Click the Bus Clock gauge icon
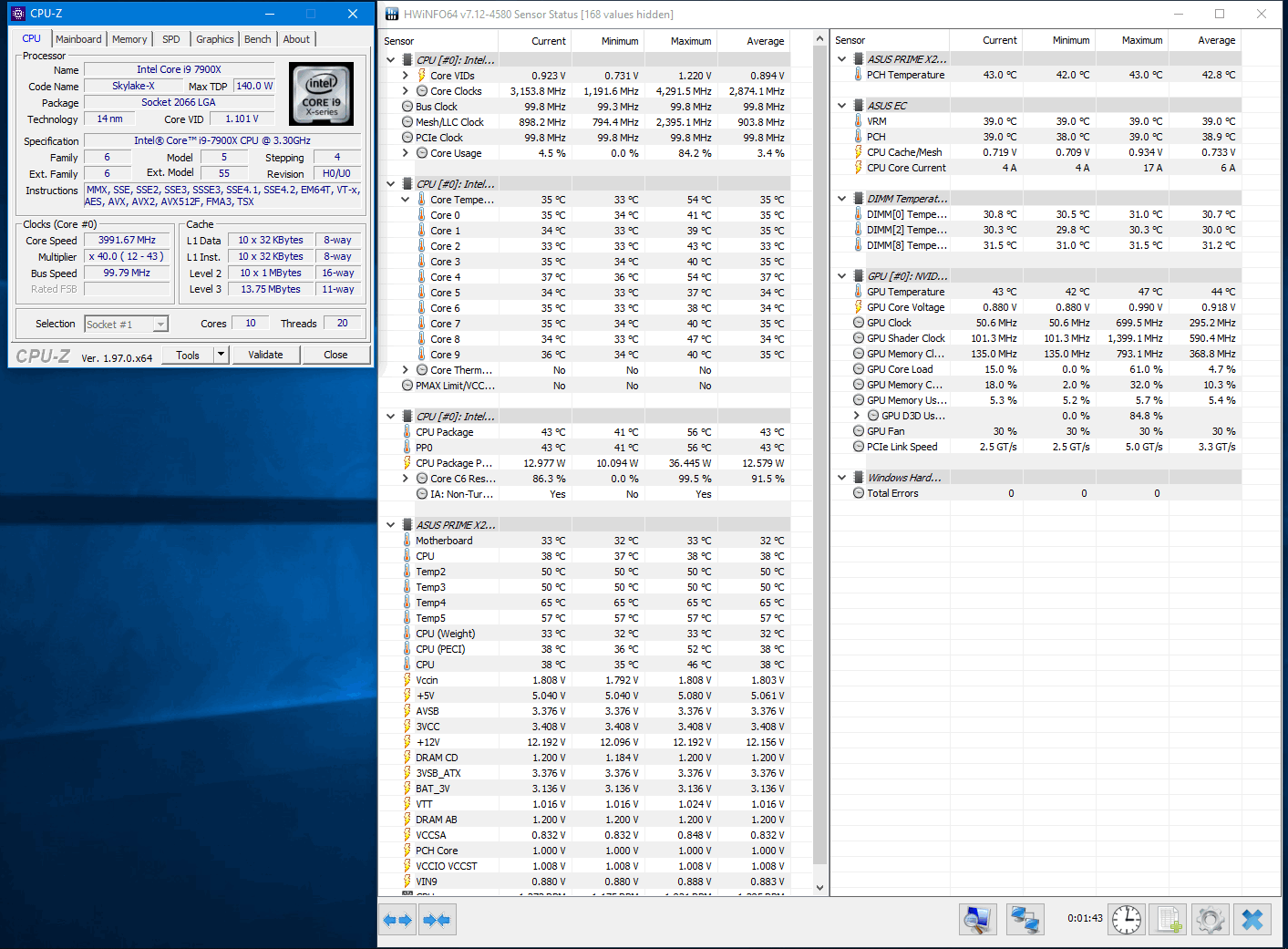Image resolution: width=1288 pixels, height=949 pixels. click(407, 107)
